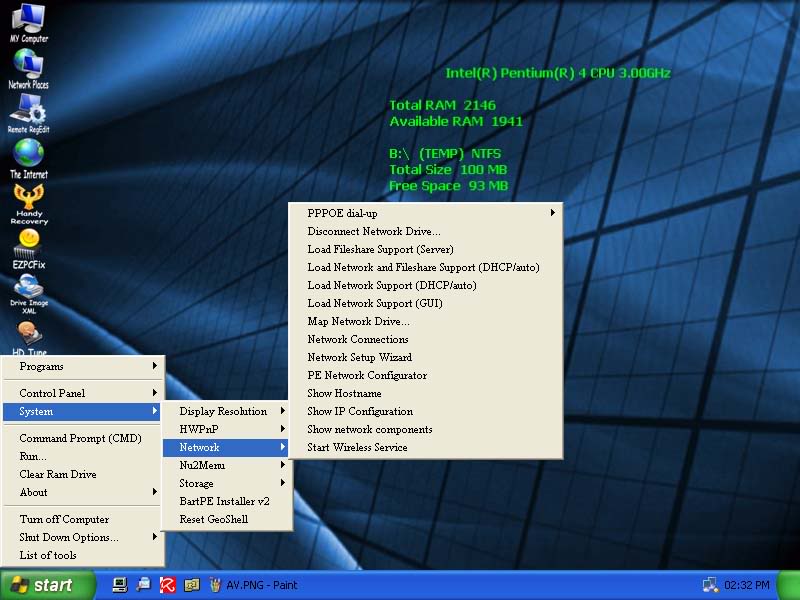
Task: Click the Start button
Action: point(47,585)
